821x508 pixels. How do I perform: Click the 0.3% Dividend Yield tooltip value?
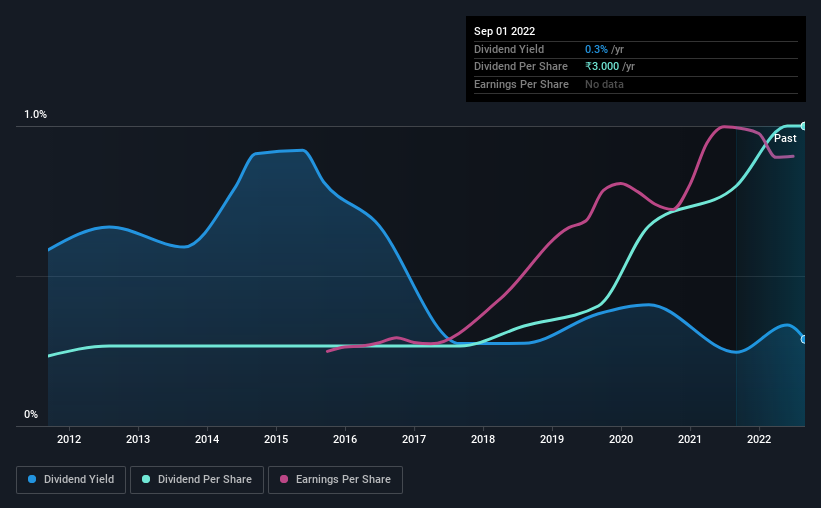click(x=596, y=49)
